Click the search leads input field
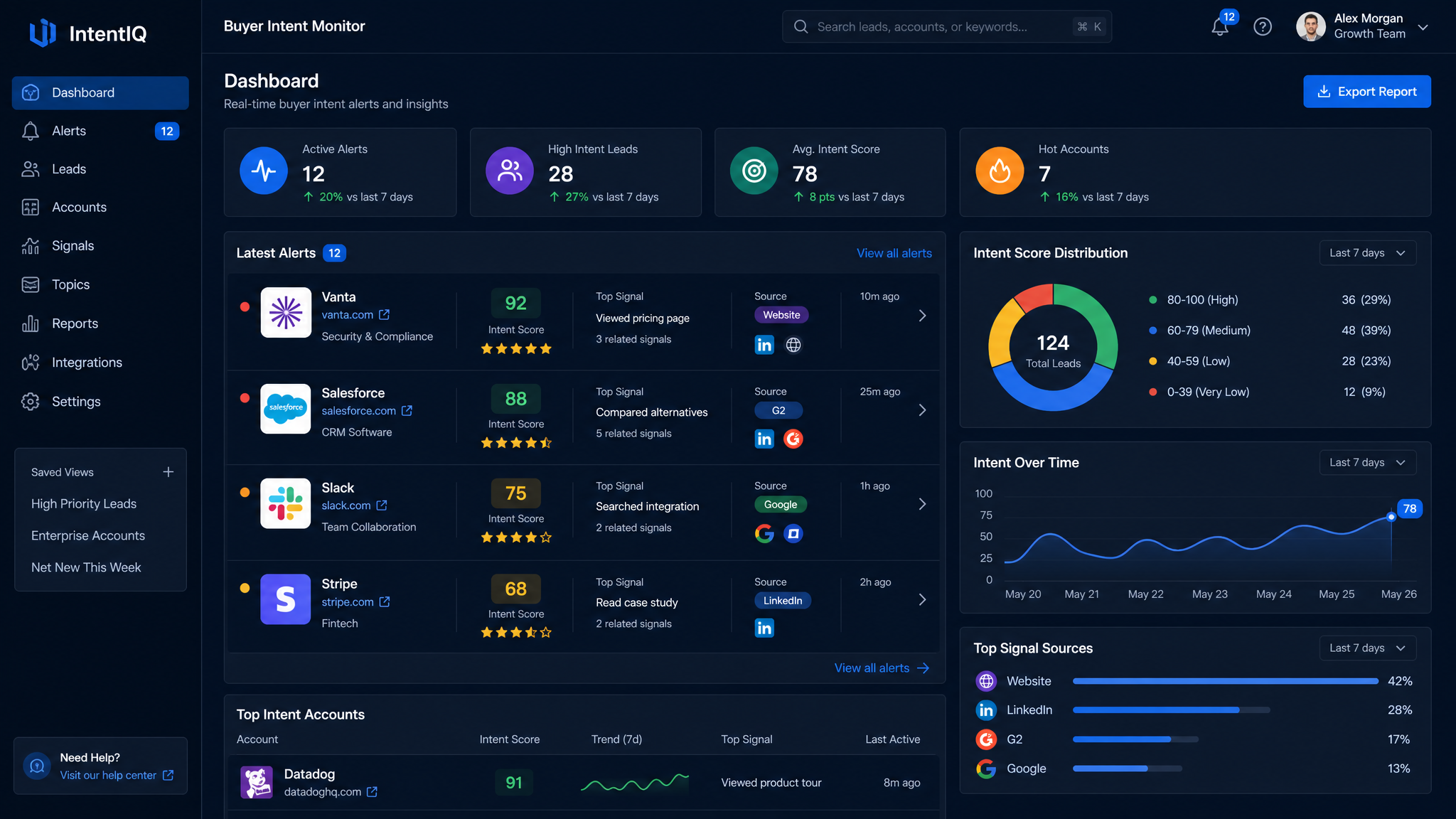The height and width of the screenshot is (819, 1456). click(947, 27)
